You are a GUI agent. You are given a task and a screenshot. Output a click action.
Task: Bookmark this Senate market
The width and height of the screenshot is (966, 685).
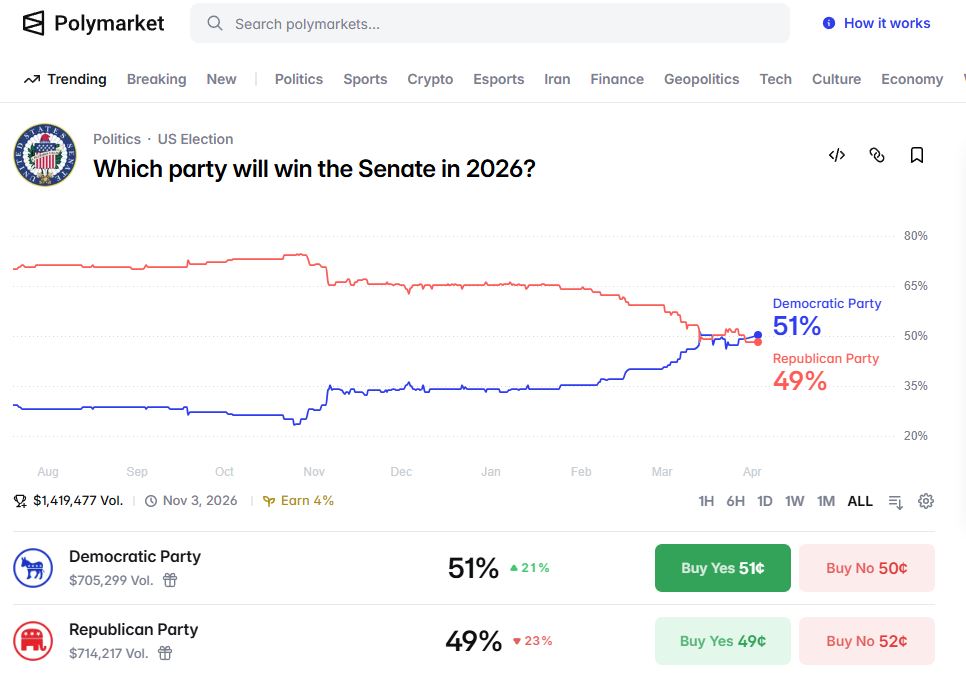click(x=917, y=155)
